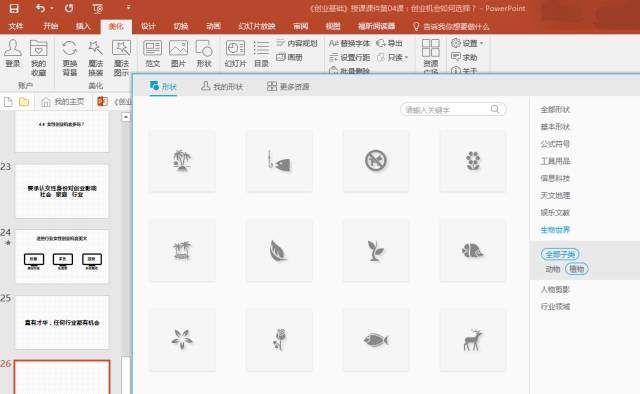Image resolution: width=640 pixels, height=394 pixels.
Task: Open the 幻灯片放映 Slide Show tab
Action: [x=257, y=26]
